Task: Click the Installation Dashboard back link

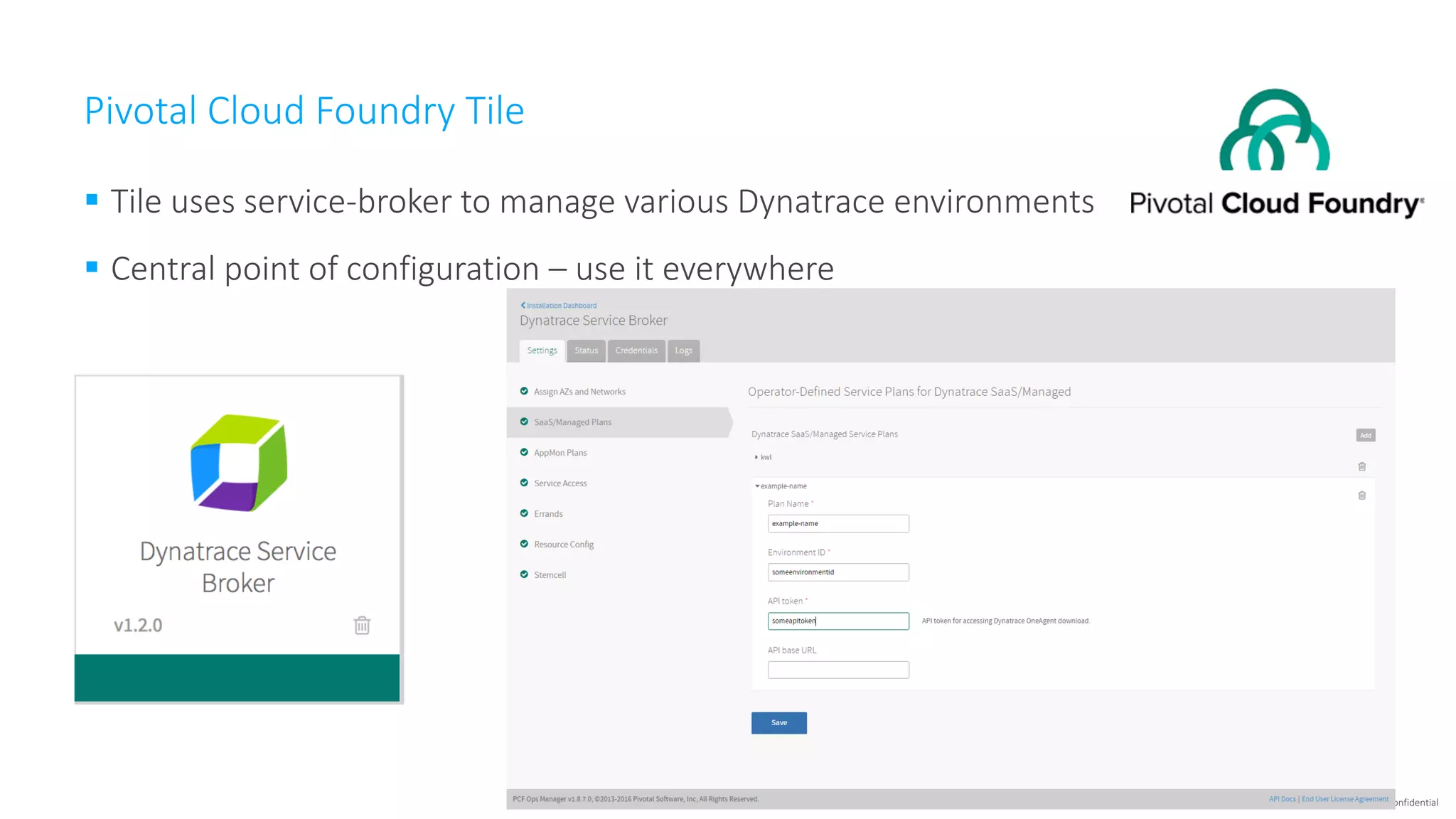Action: 559,306
